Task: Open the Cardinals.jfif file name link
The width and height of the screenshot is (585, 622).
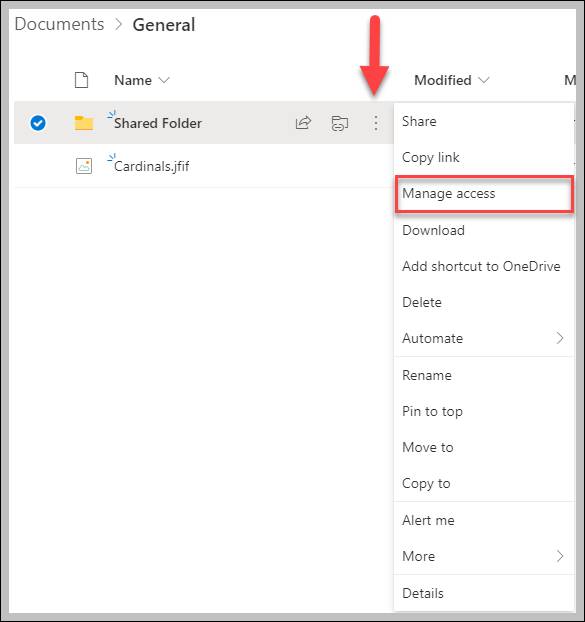Action: [152, 166]
